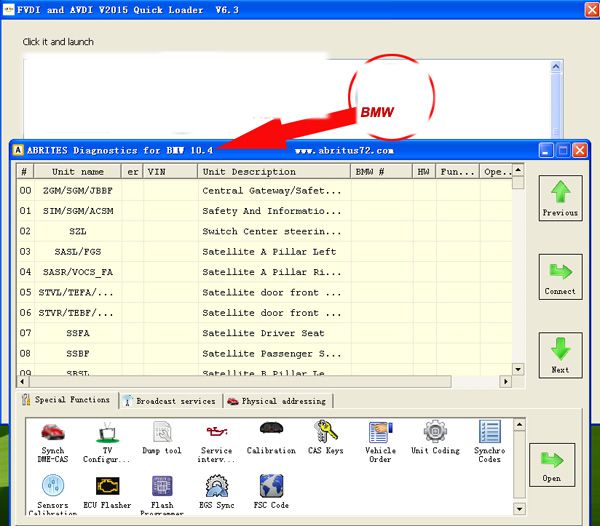This screenshot has width=600, height=526.
Task: Switch to the Broadcast services tab
Action: point(170,401)
